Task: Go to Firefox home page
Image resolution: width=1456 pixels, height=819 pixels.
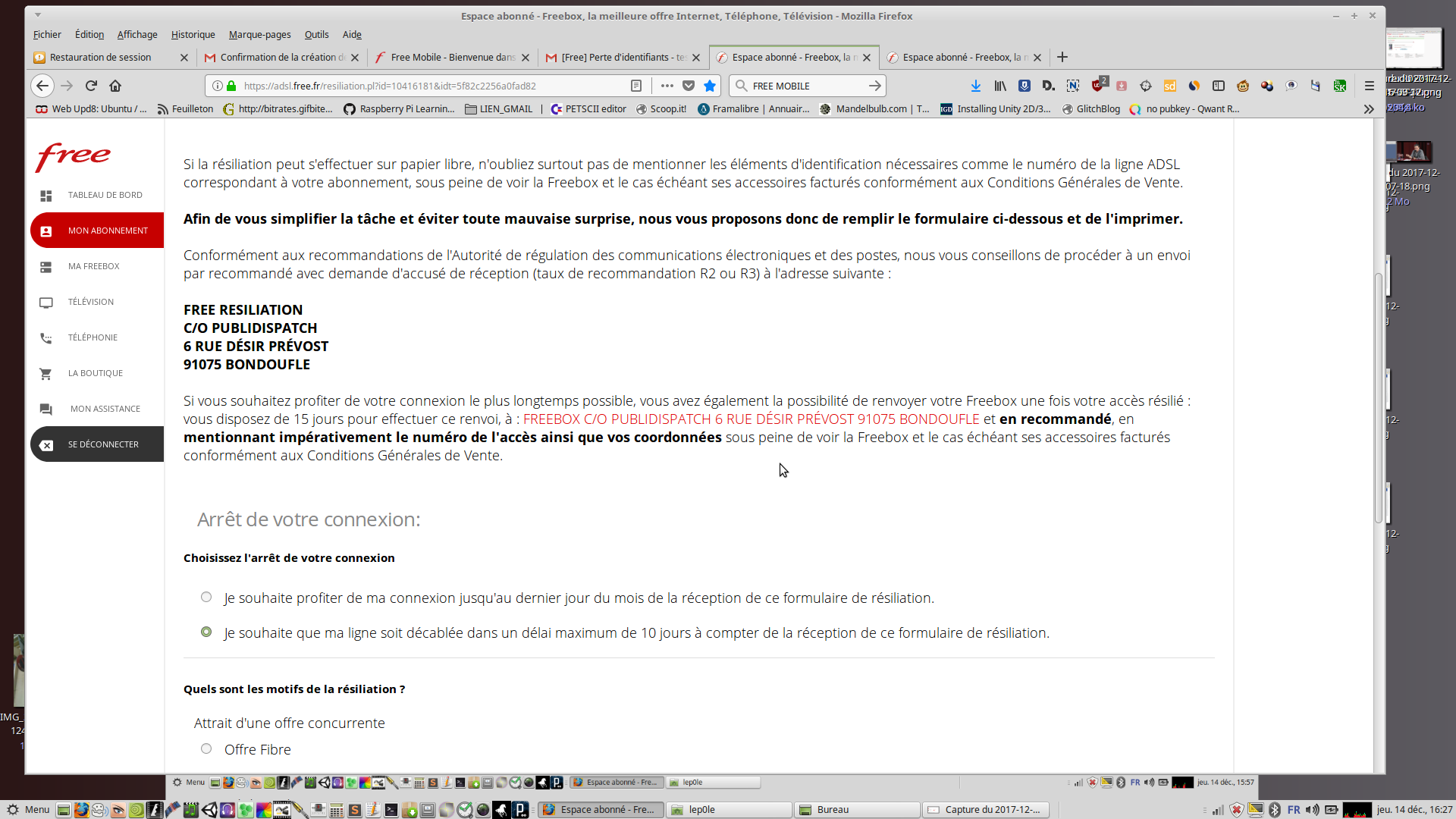Action: [x=115, y=86]
